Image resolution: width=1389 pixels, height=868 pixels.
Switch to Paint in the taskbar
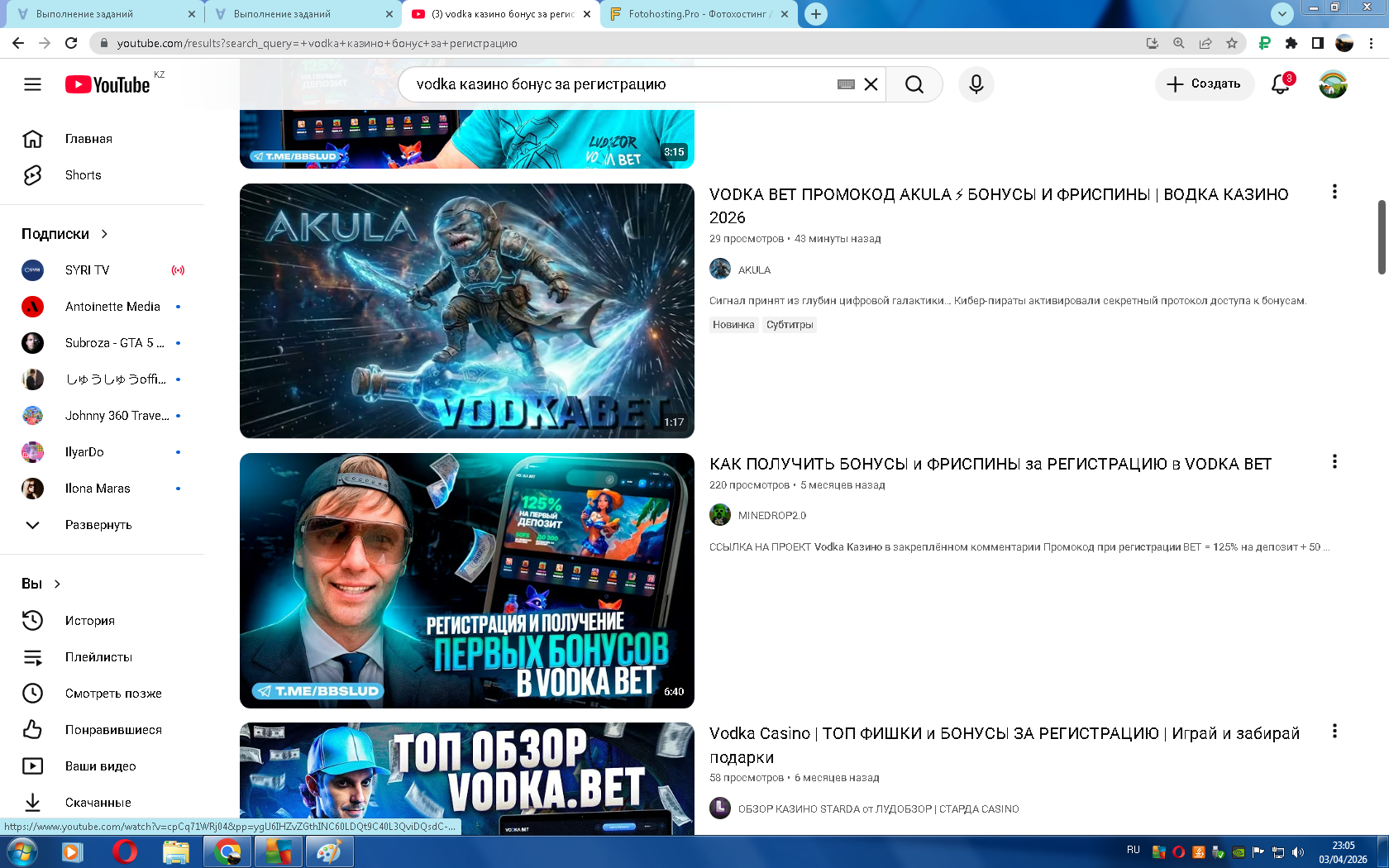pyautogui.click(x=329, y=851)
